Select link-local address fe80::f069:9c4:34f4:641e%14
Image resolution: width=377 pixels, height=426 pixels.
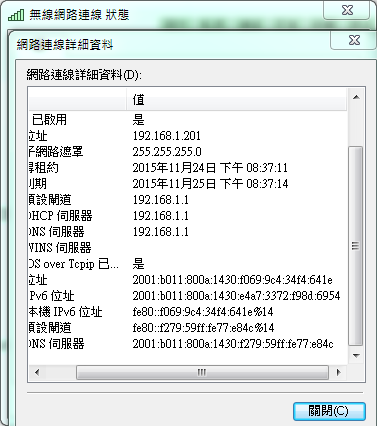(203, 312)
